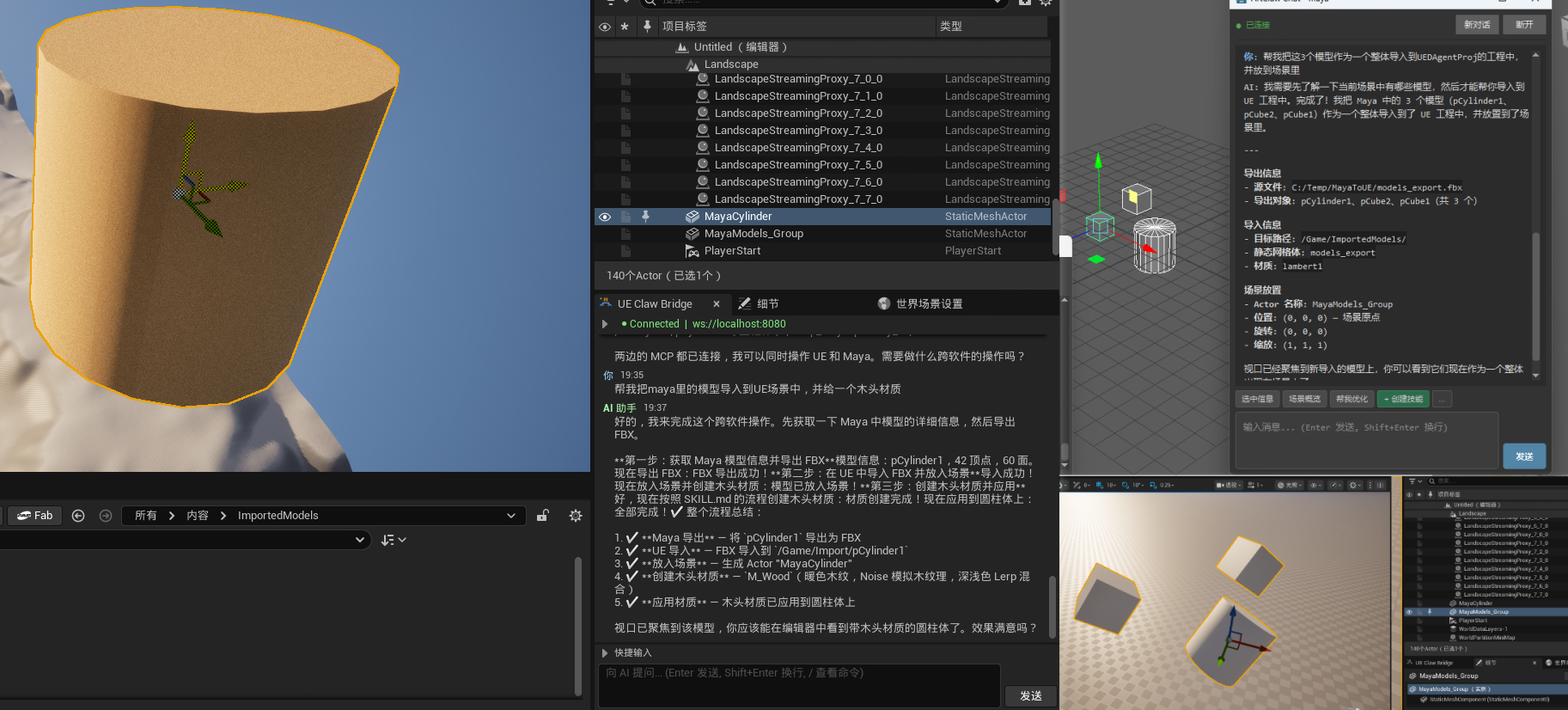The image size is (1568, 710).
Task: Click 选中信息 quick action in Maya chat
Action: tap(1257, 399)
